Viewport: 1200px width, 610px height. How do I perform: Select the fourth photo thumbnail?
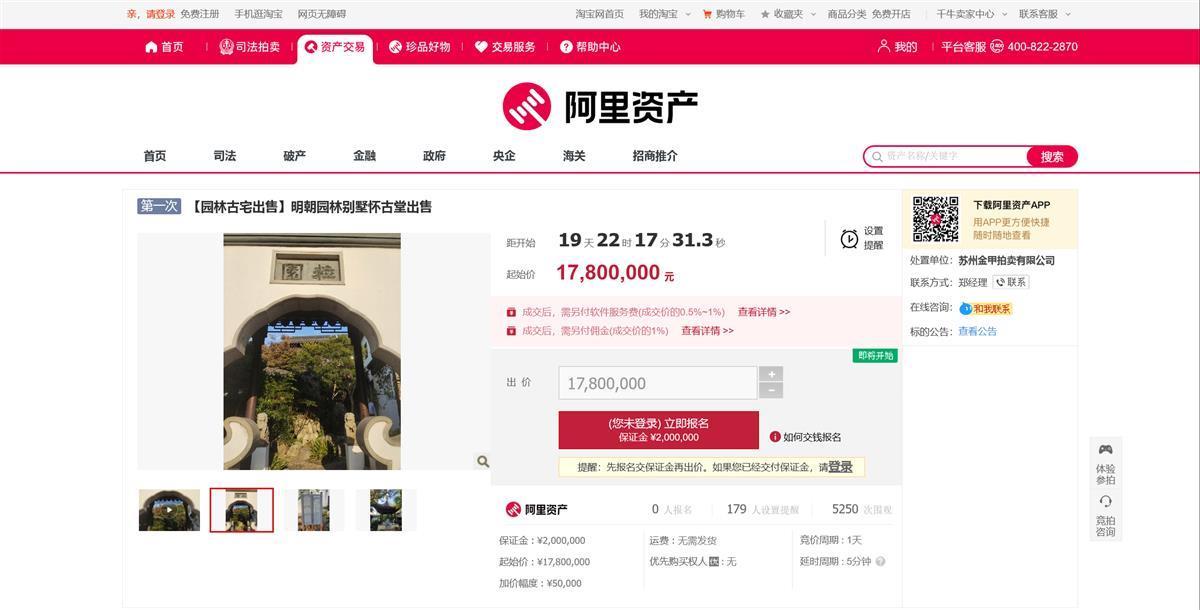click(386, 510)
